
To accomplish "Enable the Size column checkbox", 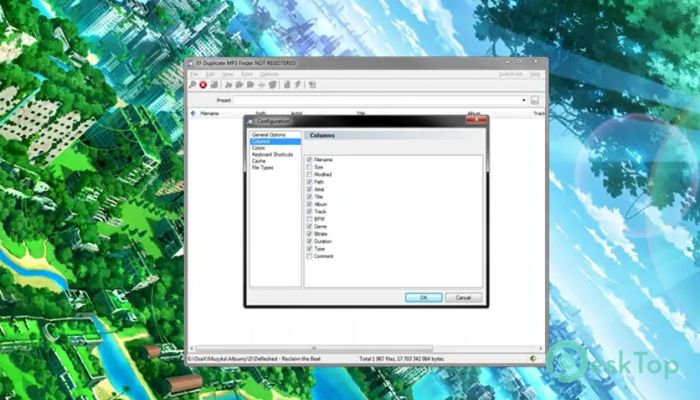I will pyautogui.click(x=310, y=165).
